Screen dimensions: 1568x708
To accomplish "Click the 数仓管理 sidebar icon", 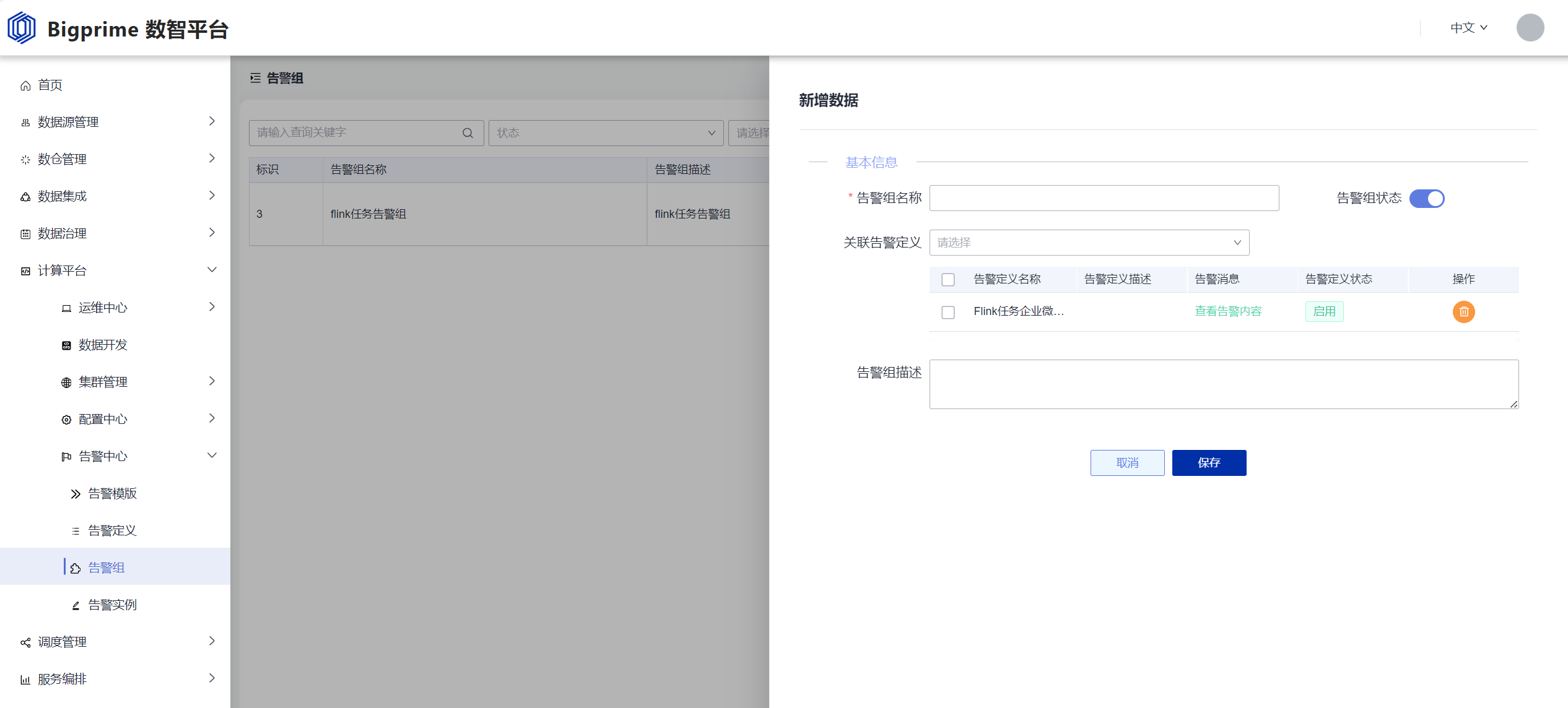I will point(25,160).
